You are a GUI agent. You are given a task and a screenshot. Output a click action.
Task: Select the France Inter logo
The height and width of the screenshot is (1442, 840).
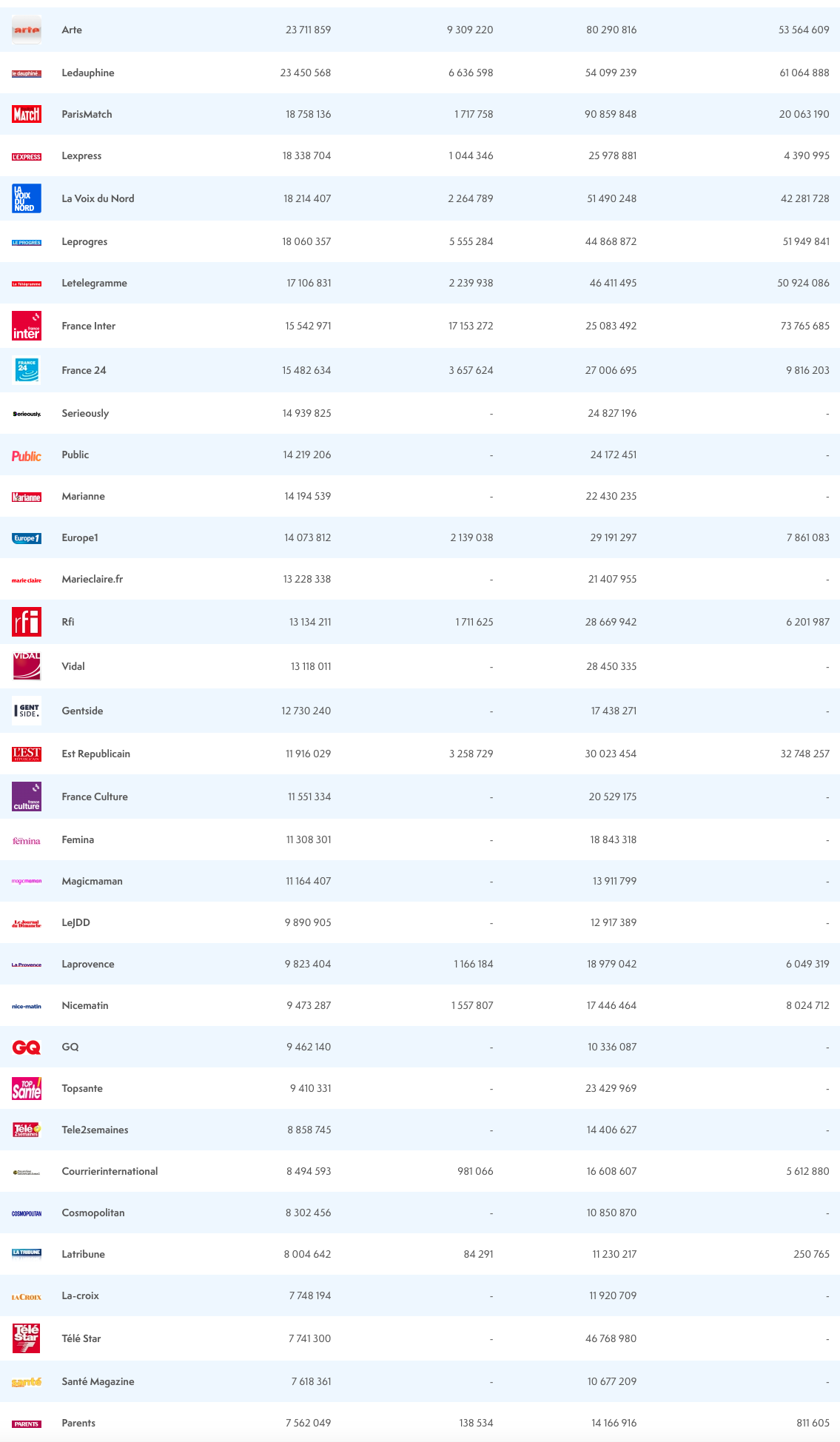tap(27, 326)
